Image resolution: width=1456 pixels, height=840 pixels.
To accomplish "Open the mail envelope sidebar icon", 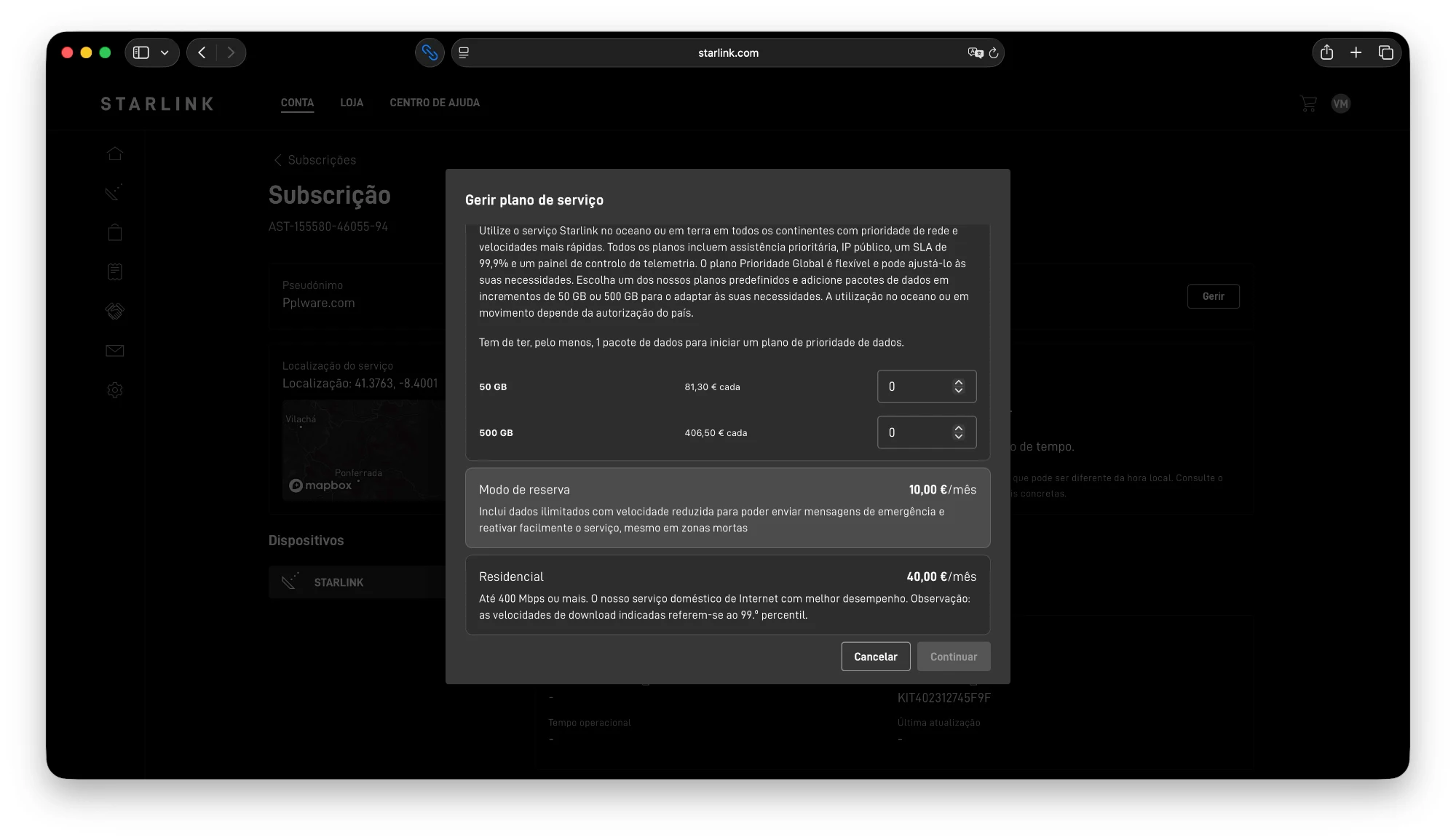I will pyautogui.click(x=115, y=351).
